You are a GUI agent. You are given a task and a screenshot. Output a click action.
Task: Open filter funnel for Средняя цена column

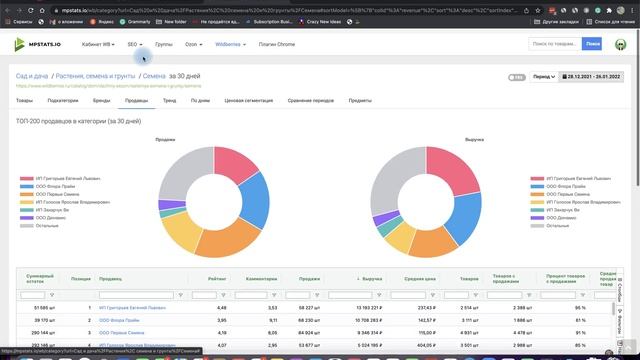tap(433, 295)
